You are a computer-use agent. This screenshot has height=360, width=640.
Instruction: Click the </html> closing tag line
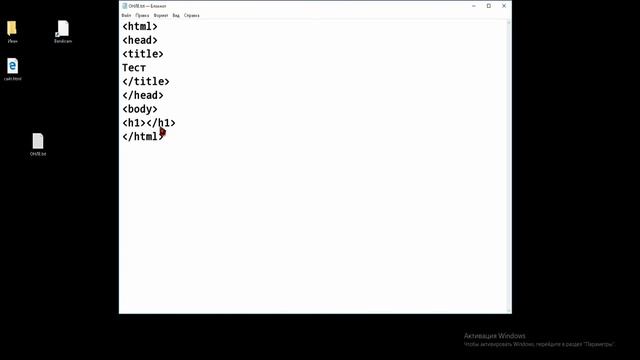click(143, 137)
